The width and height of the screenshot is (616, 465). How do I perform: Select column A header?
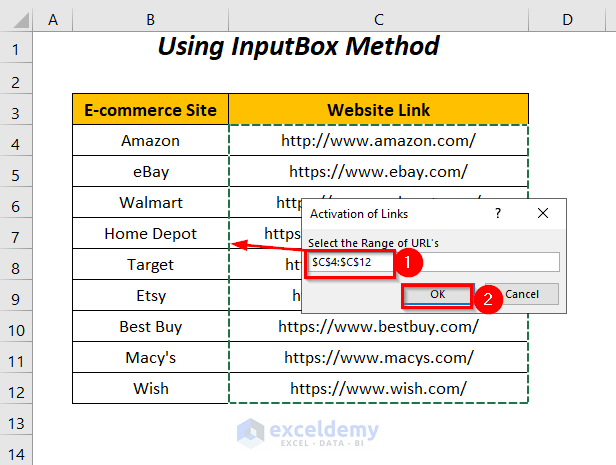(x=53, y=19)
